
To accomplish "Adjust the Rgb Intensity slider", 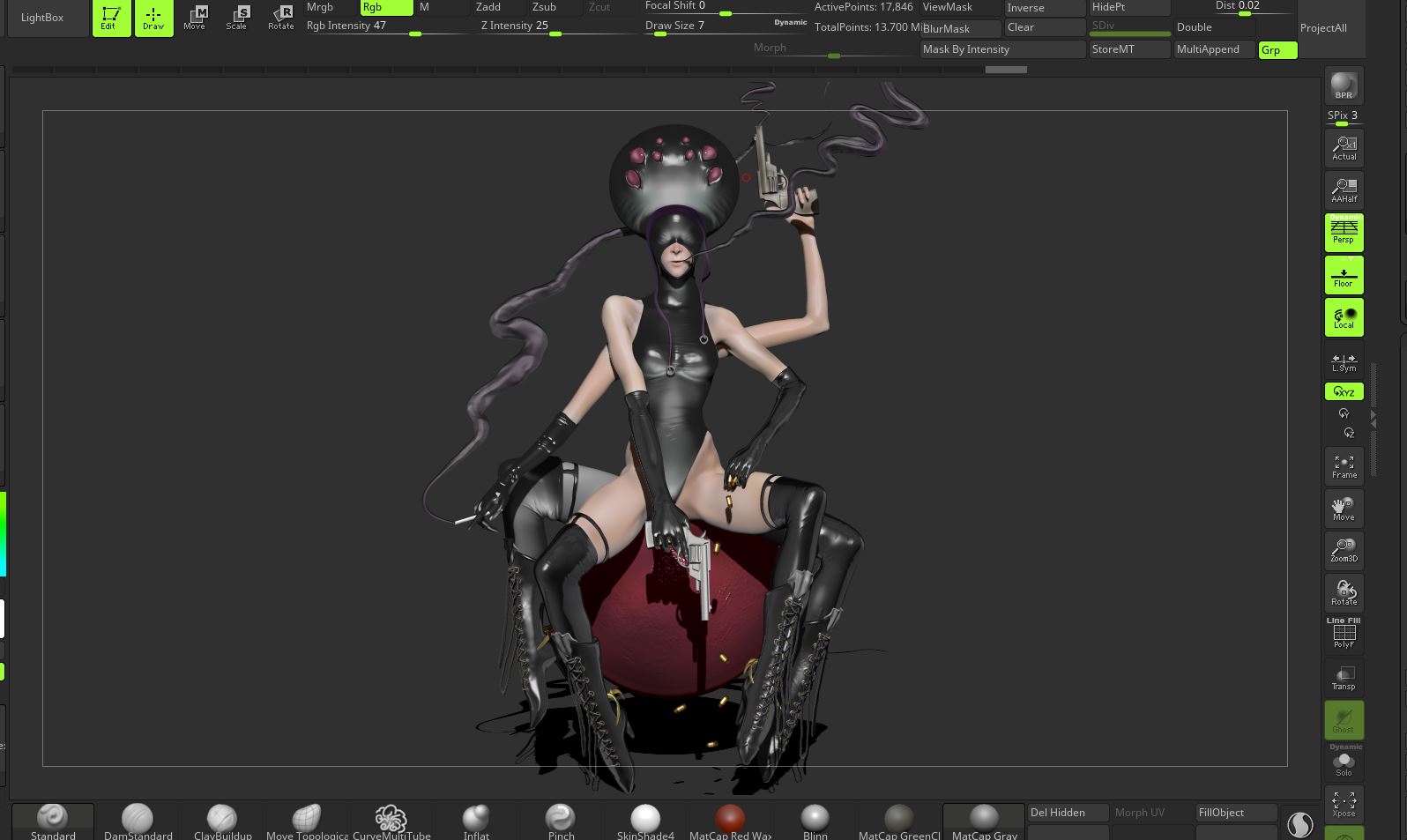I will point(386,27).
